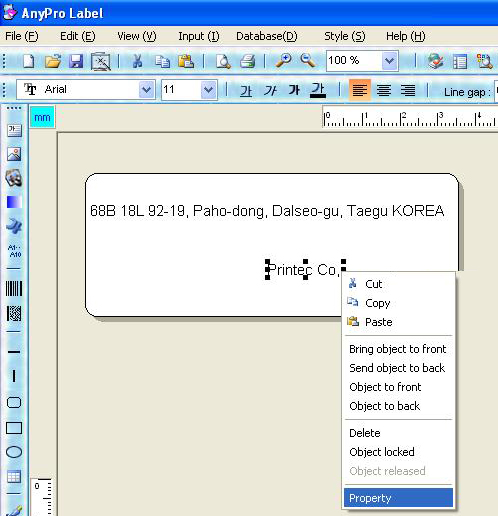Image resolution: width=498 pixels, height=516 pixels.
Task: Click the Print icon in toolbar
Action: (x=248, y=61)
